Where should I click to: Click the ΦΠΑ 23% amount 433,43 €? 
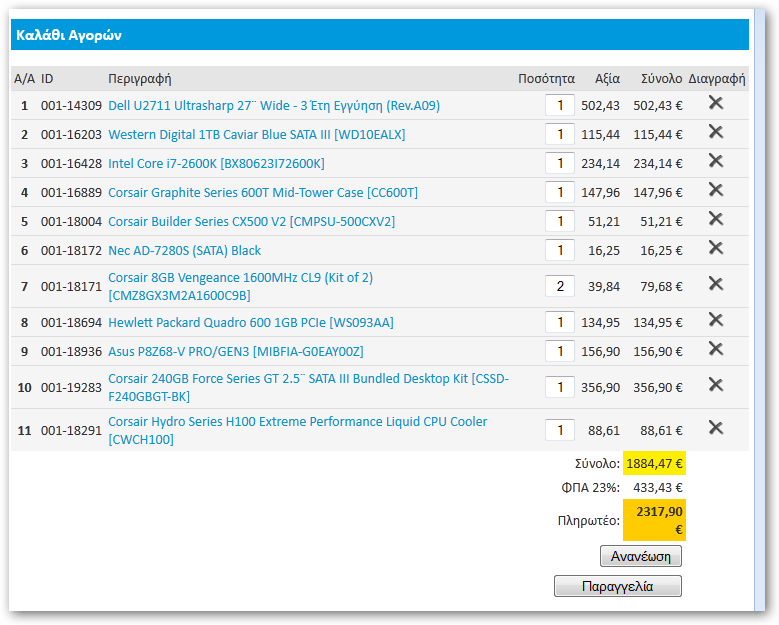658,488
